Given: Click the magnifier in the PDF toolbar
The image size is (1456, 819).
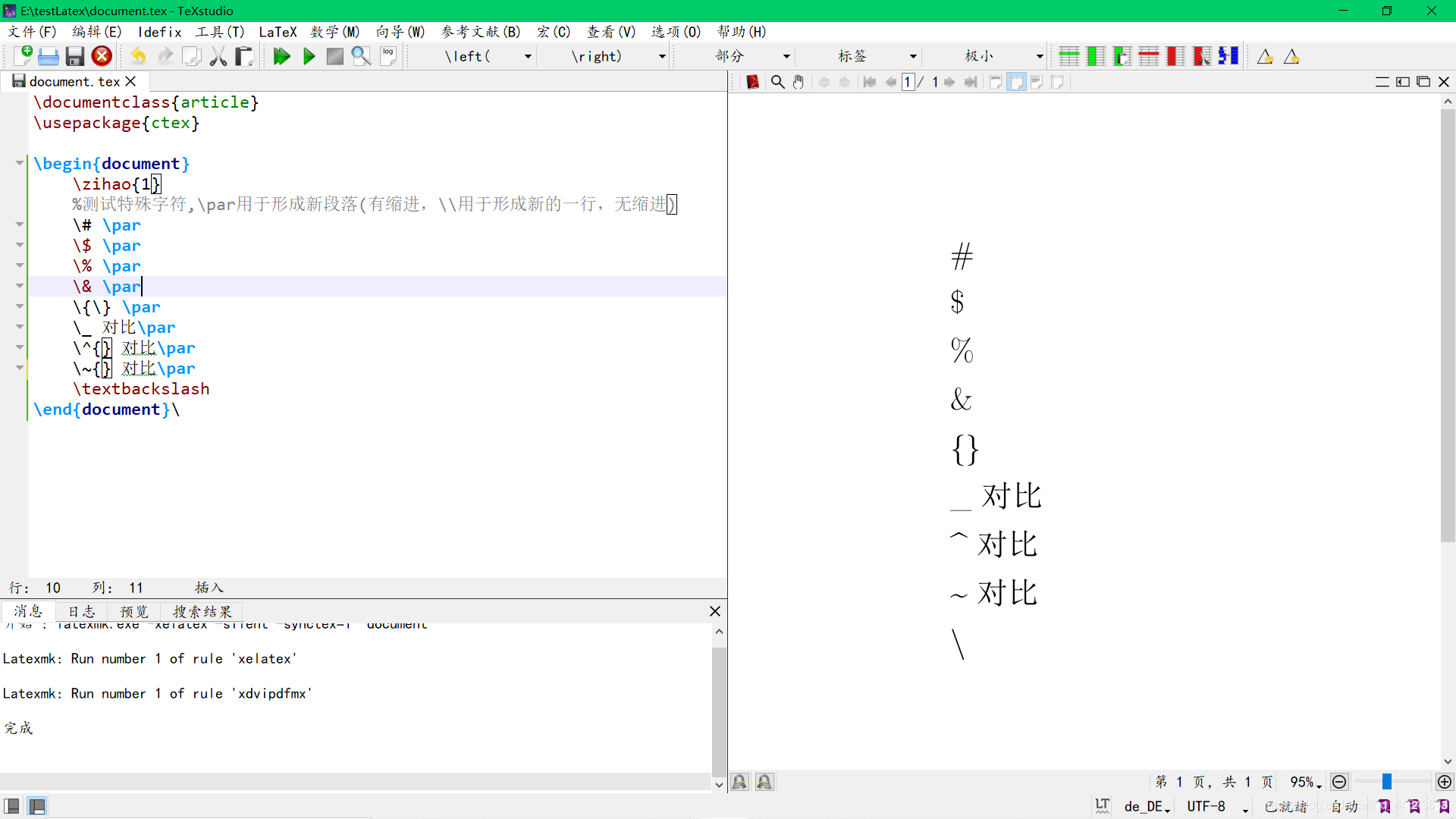Looking at the screenshot, I should tap(777, 82).
